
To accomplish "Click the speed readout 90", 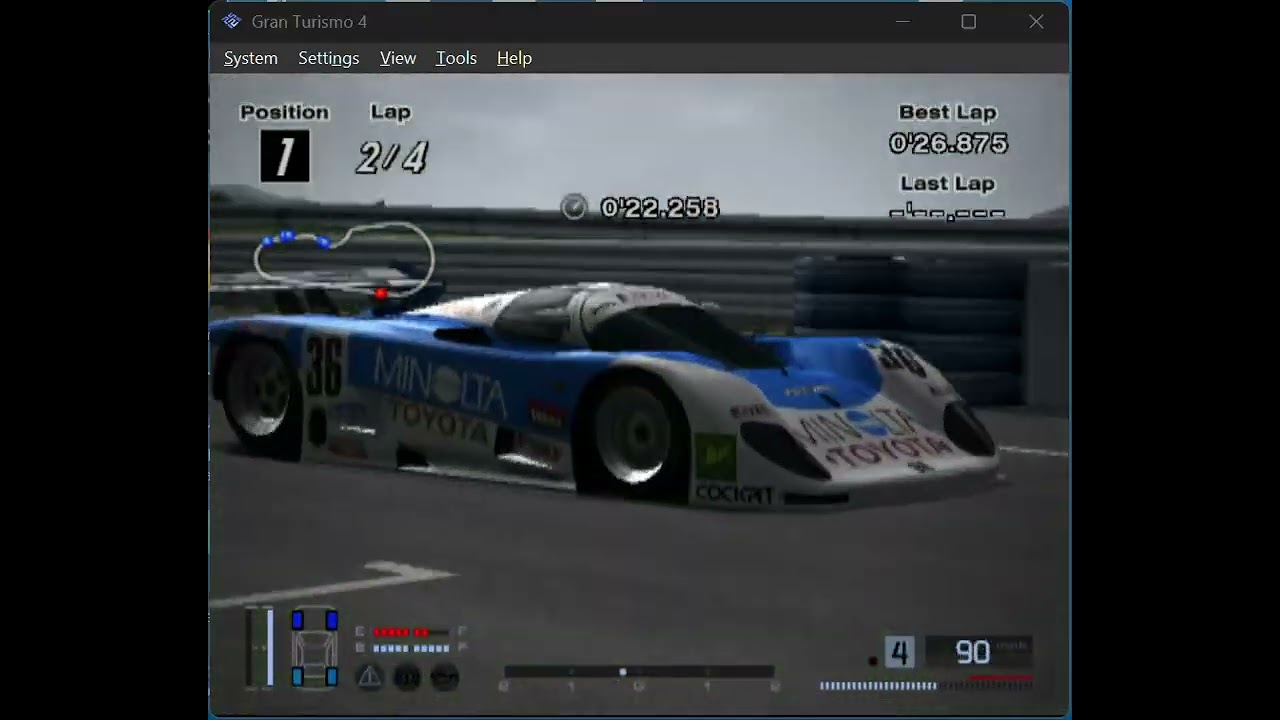I will [x=972, y=653].
